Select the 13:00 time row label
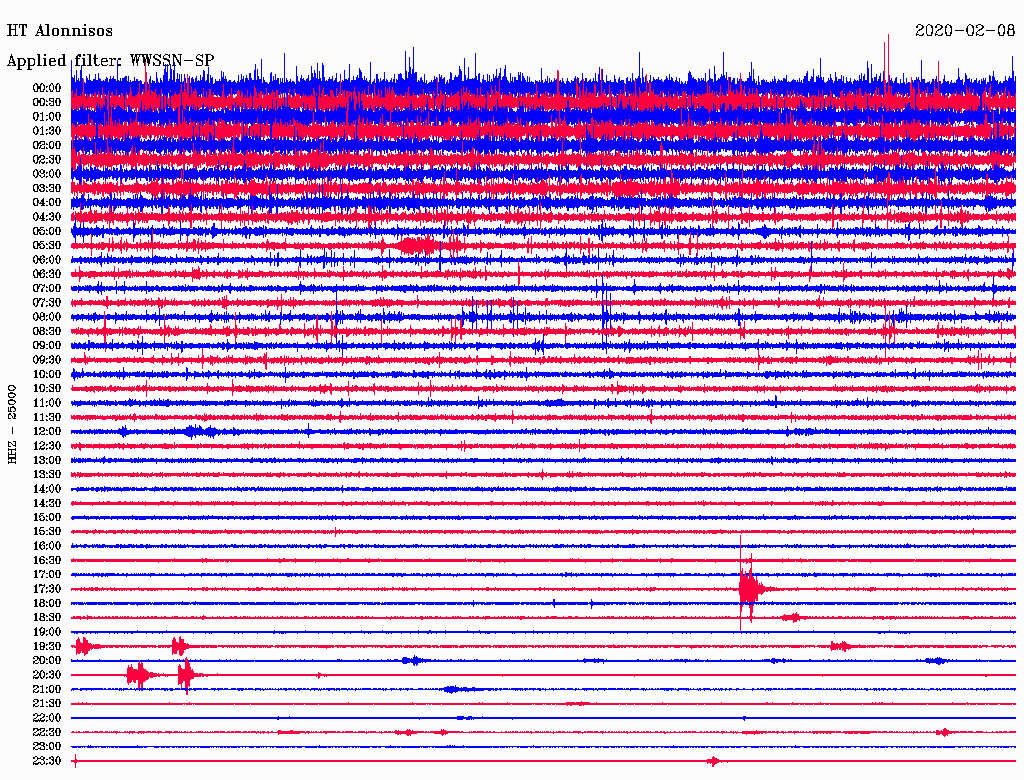Image resolution: width=1024 pixels, height=780 pixels. click(47, 461)
